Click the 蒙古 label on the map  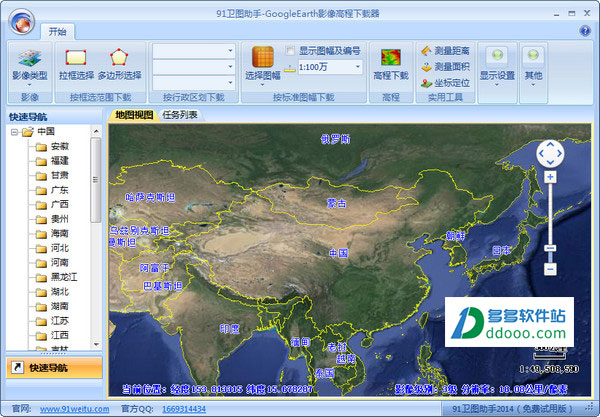click(x=336, y=204)
